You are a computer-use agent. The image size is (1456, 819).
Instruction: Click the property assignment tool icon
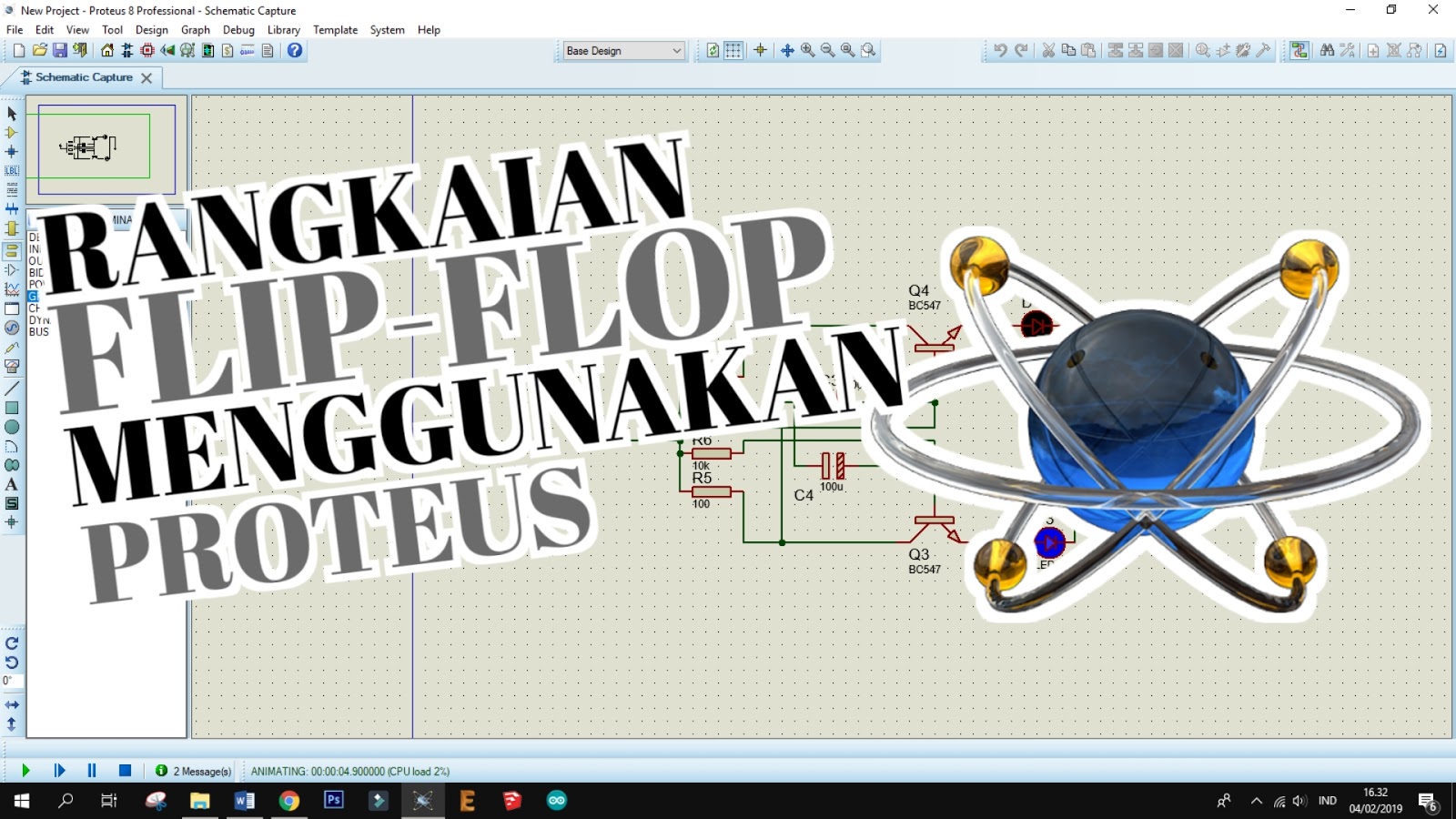pyautogui.click(x=1348, y=51)
